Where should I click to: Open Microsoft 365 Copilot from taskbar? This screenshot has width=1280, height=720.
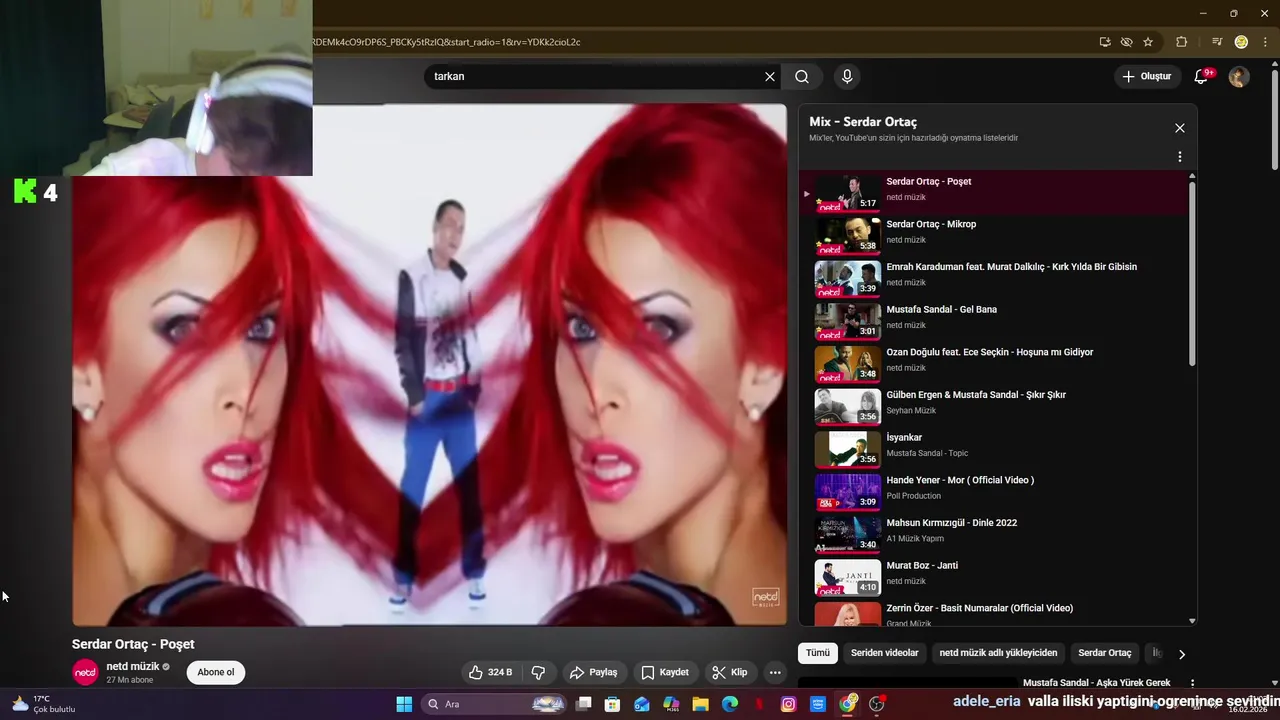tap(671, 704)
